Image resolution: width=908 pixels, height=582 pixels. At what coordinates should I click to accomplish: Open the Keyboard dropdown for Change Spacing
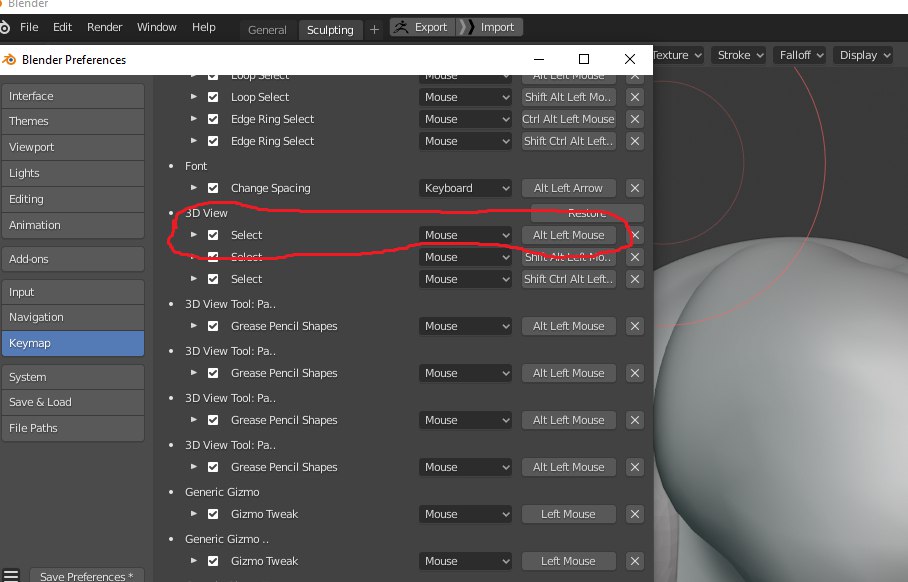tap(466, 188)
